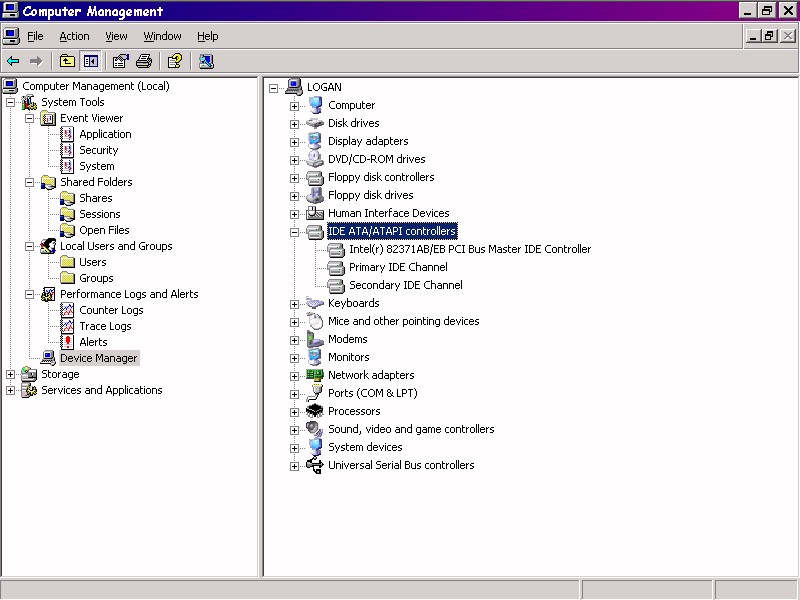Click the Forward arrow toolbar icon
Image resolution: width=800 pixels, height=600 pixels.
(36, 61)
